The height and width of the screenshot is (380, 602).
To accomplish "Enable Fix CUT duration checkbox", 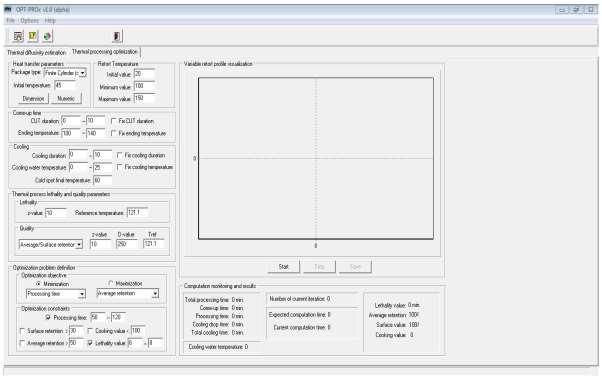I will [x=114, y=121].
